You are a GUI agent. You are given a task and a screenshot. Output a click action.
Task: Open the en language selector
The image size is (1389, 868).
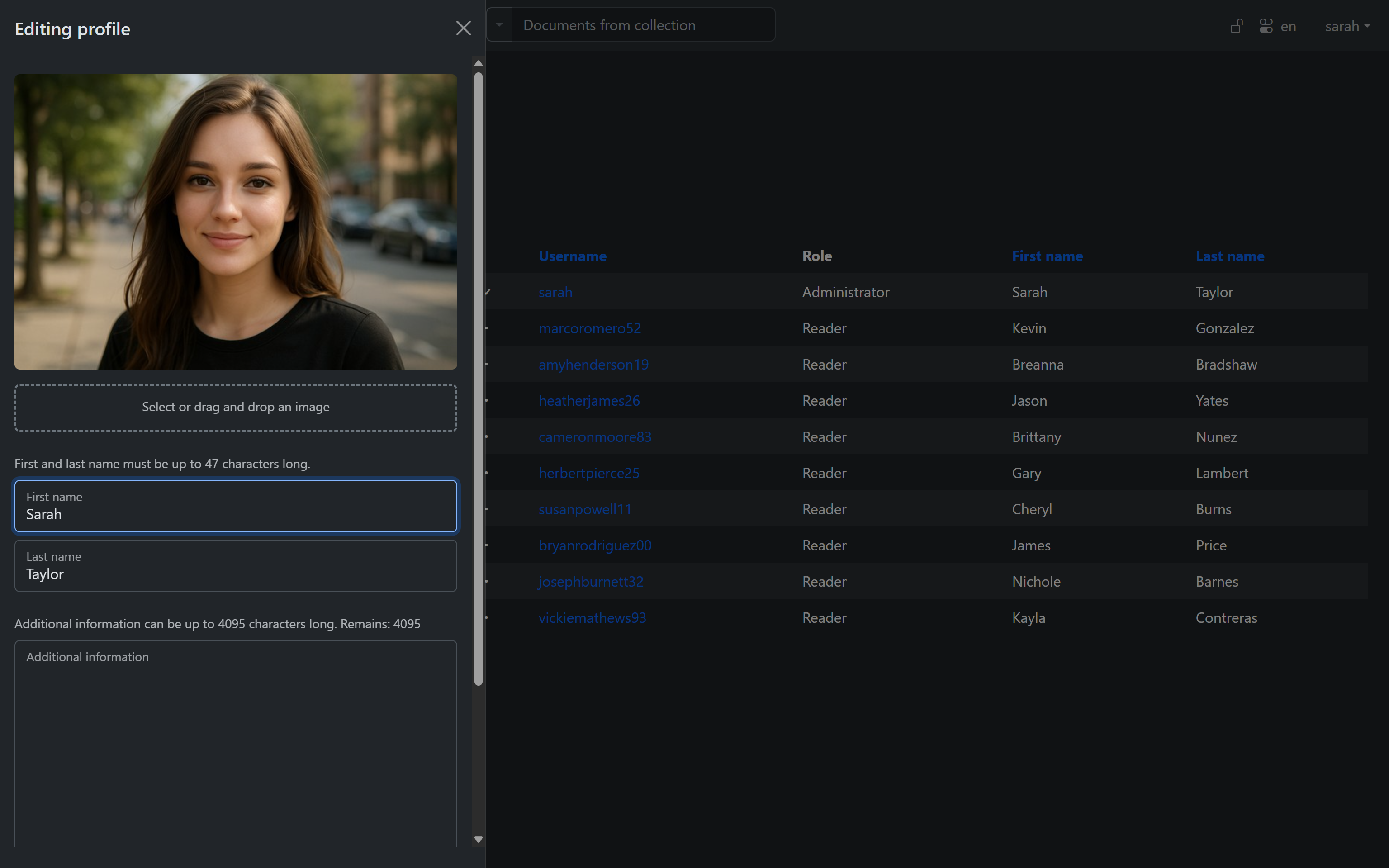click(1288, 26)
